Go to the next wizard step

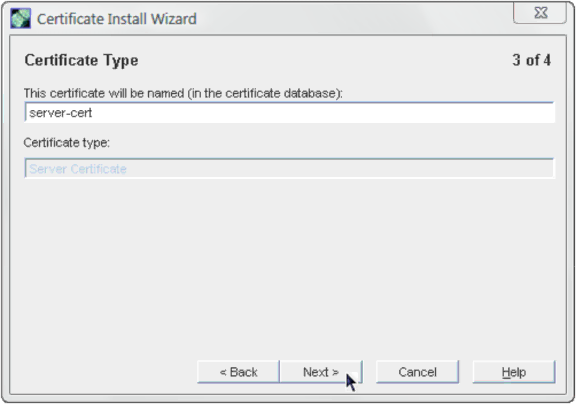(321, 372)
